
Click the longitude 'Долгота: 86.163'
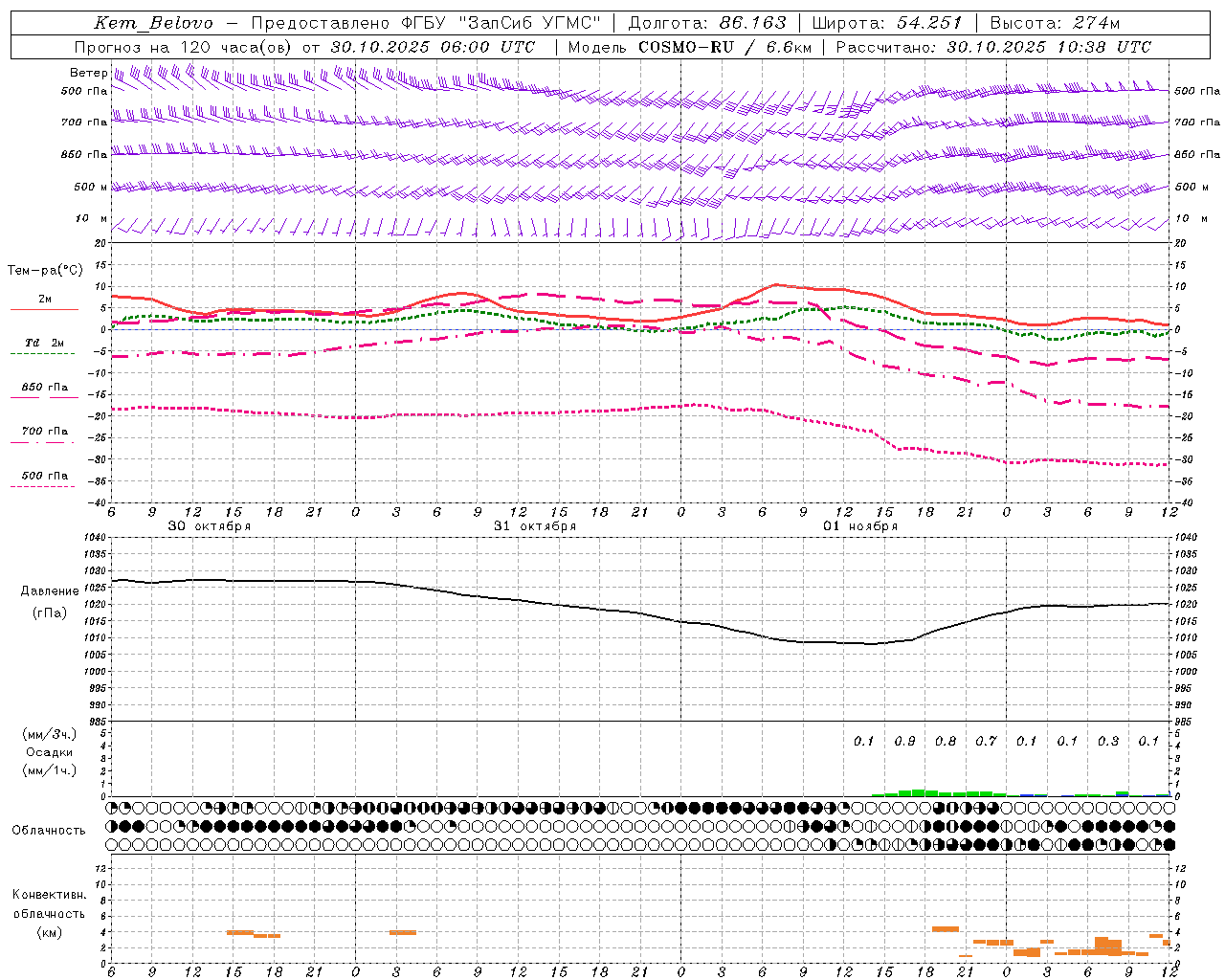click(x=707, y=23)
